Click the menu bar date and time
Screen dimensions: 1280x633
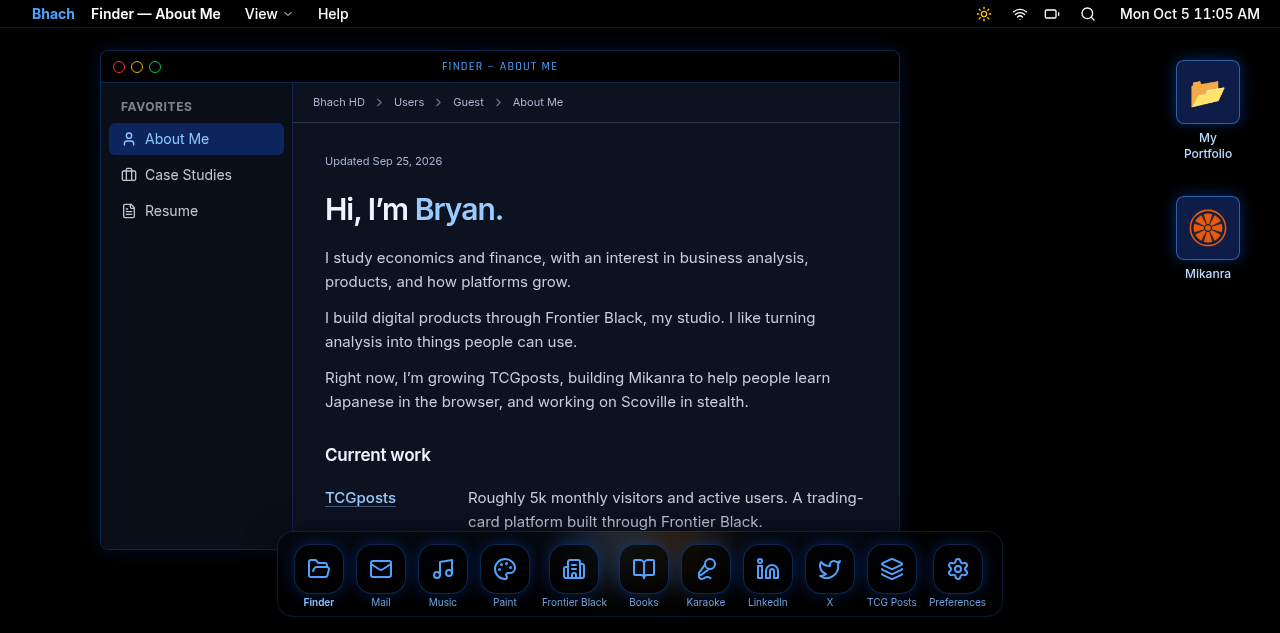click(x=1190, y=14)
